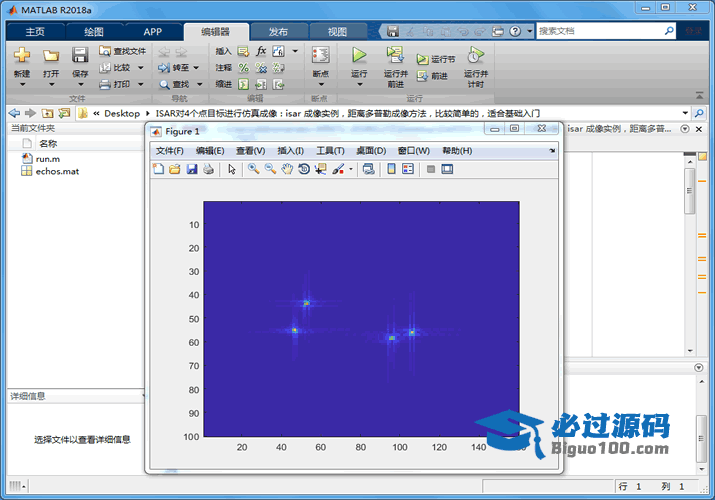Open File (文件) menu in Figure 1
The height and width of the screenshot is (500, 715).
click(x=170, y=151)
